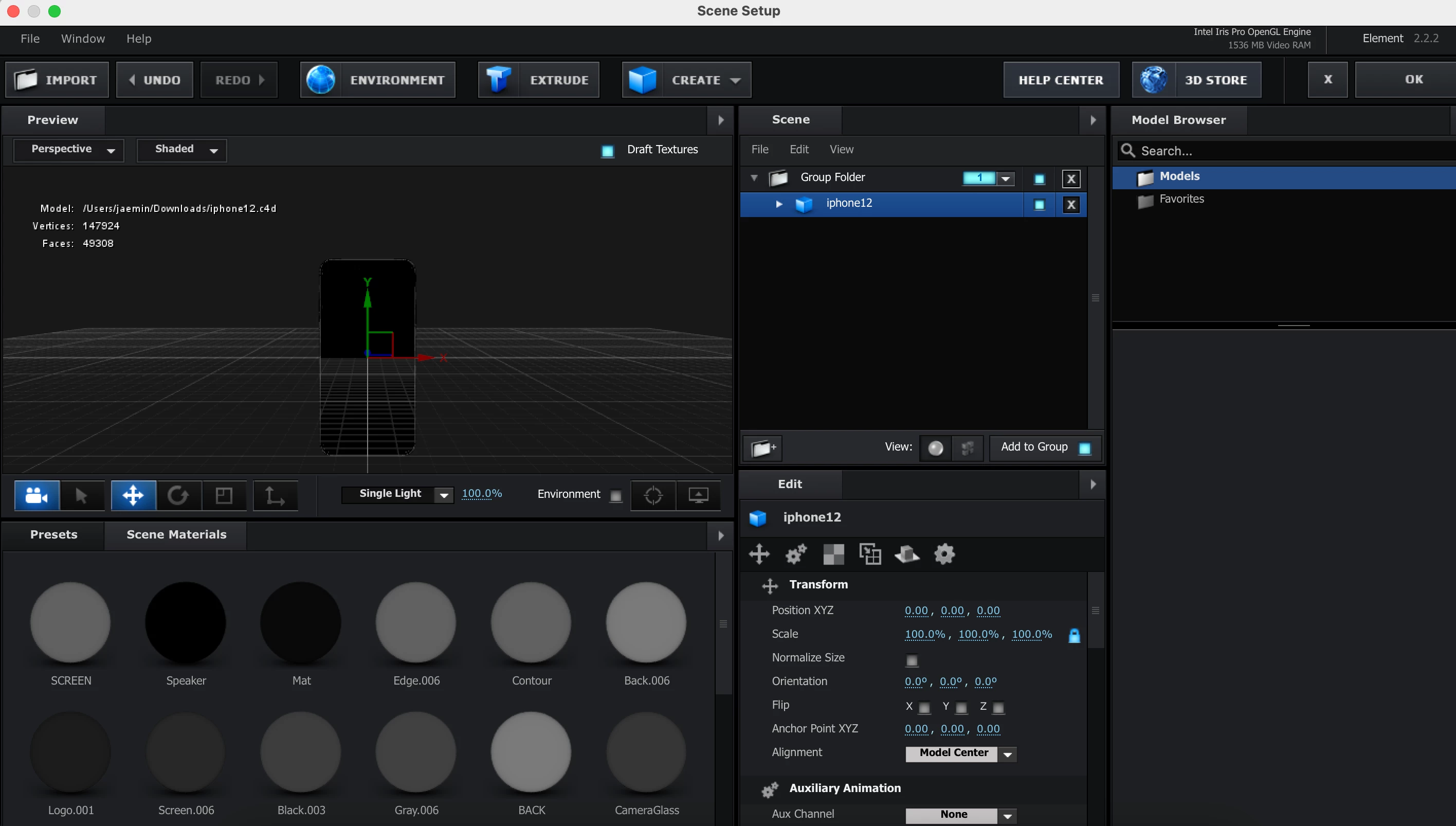Expand the iphone12 tree item arrow

click(778, 204)
